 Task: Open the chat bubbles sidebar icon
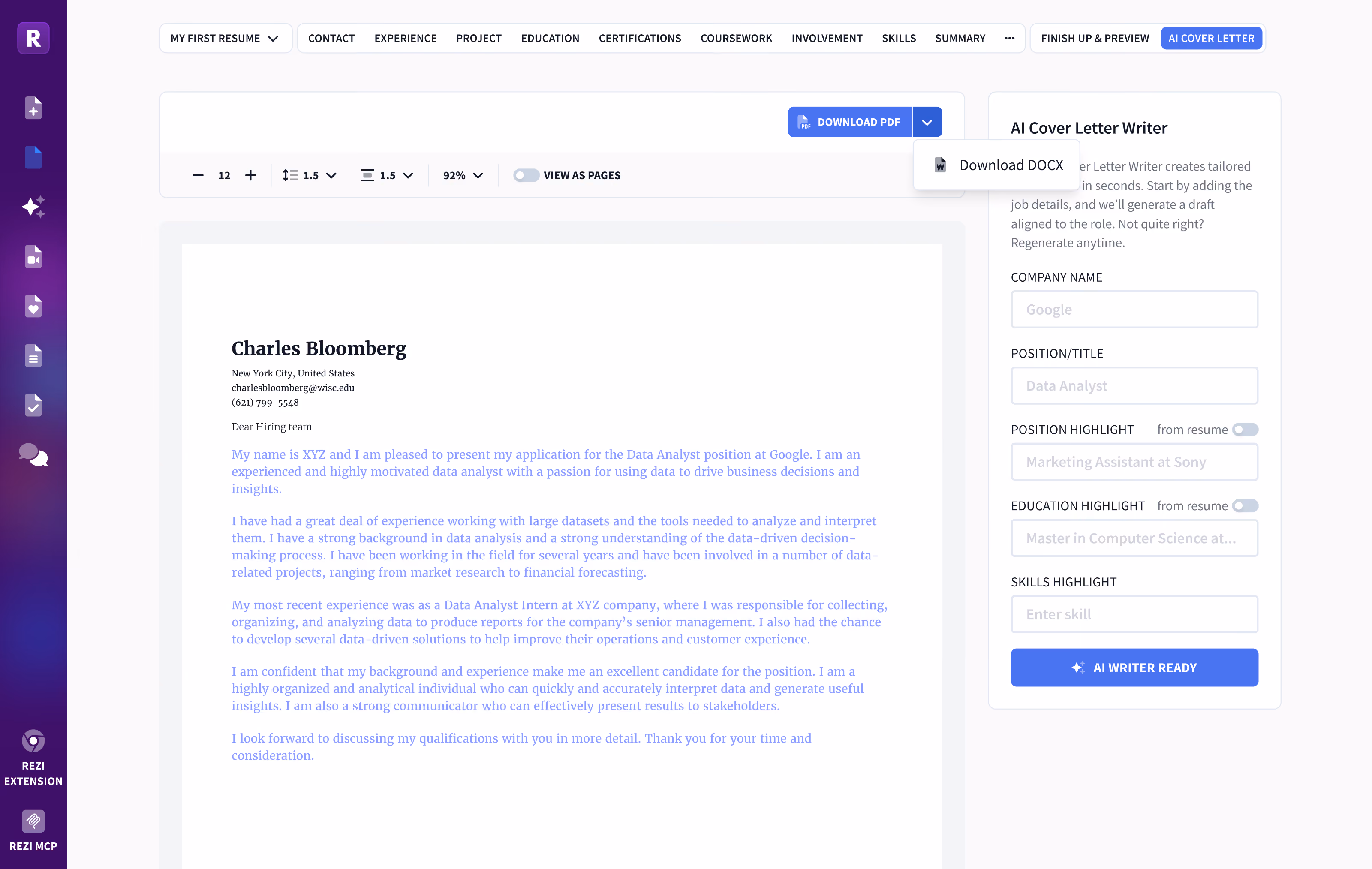pyautogui.click(x=33, y=455)
